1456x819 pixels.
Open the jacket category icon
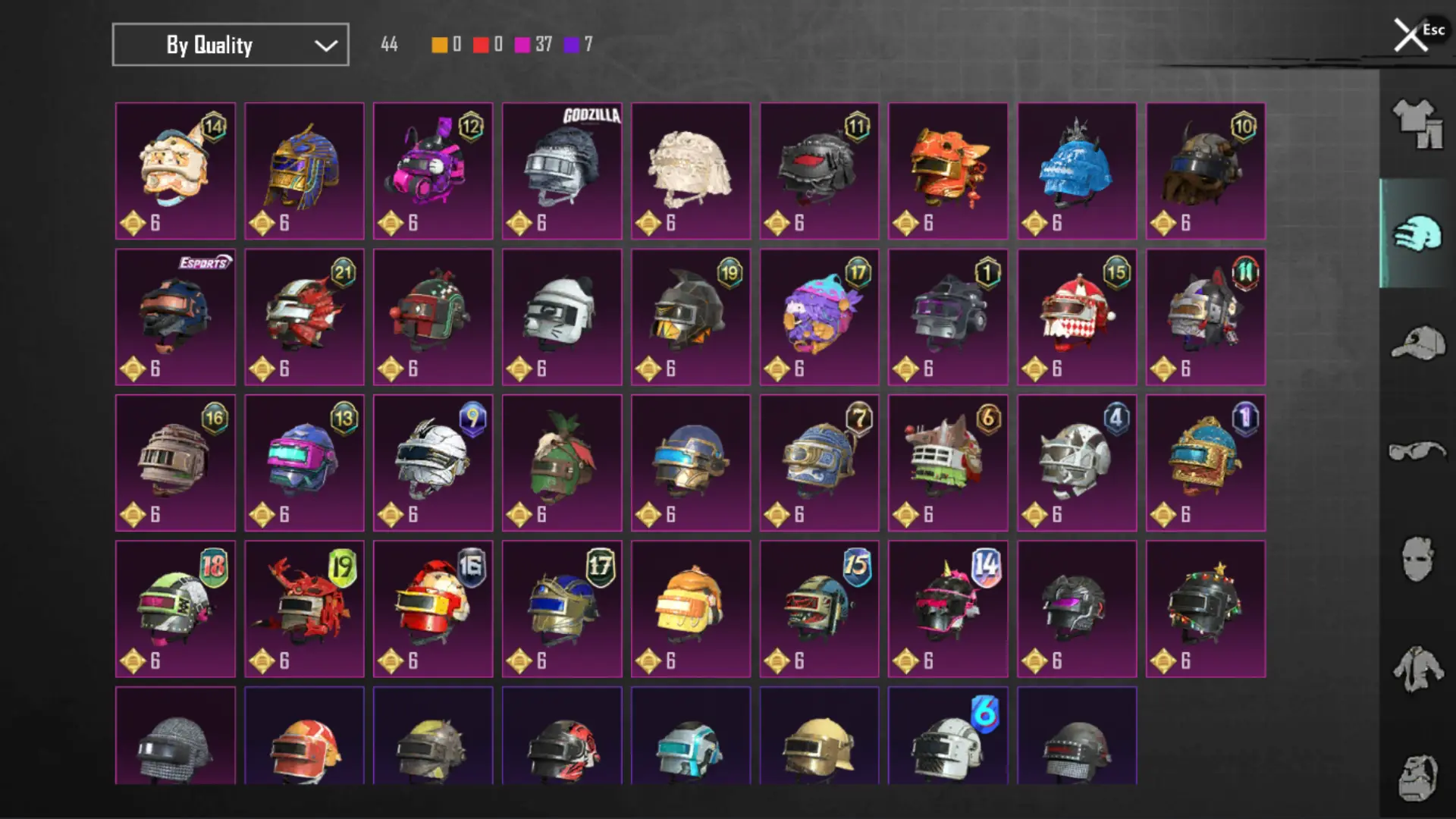coord(1417,669)
